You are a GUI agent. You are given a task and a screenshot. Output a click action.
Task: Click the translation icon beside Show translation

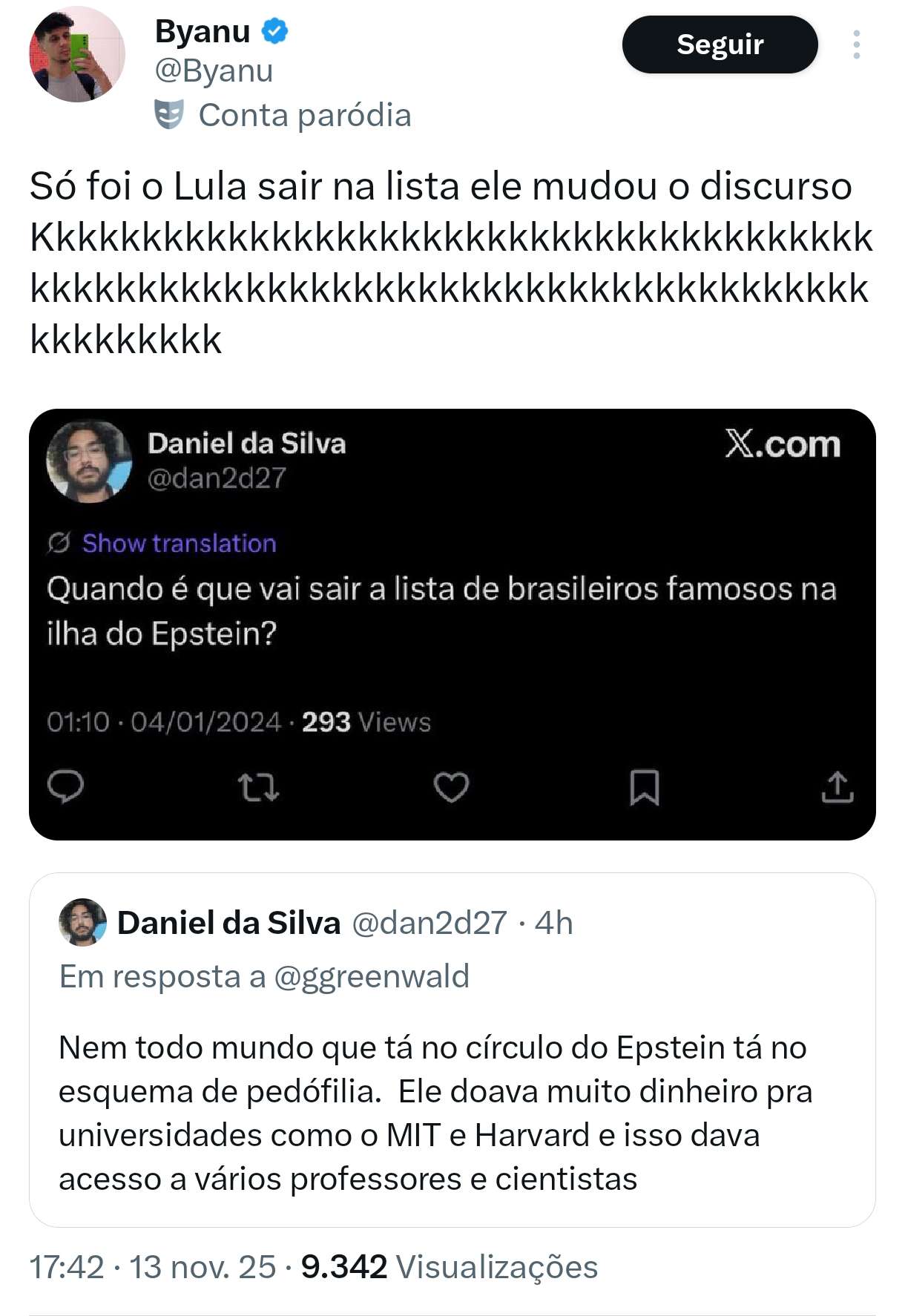[59, 543]
